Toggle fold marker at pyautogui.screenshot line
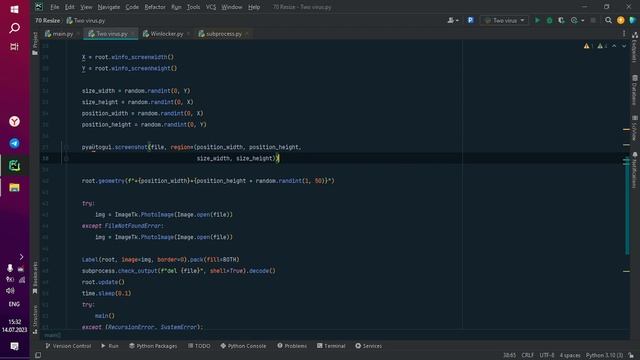The width and height of the screenshot is (640, 360). 66,147
